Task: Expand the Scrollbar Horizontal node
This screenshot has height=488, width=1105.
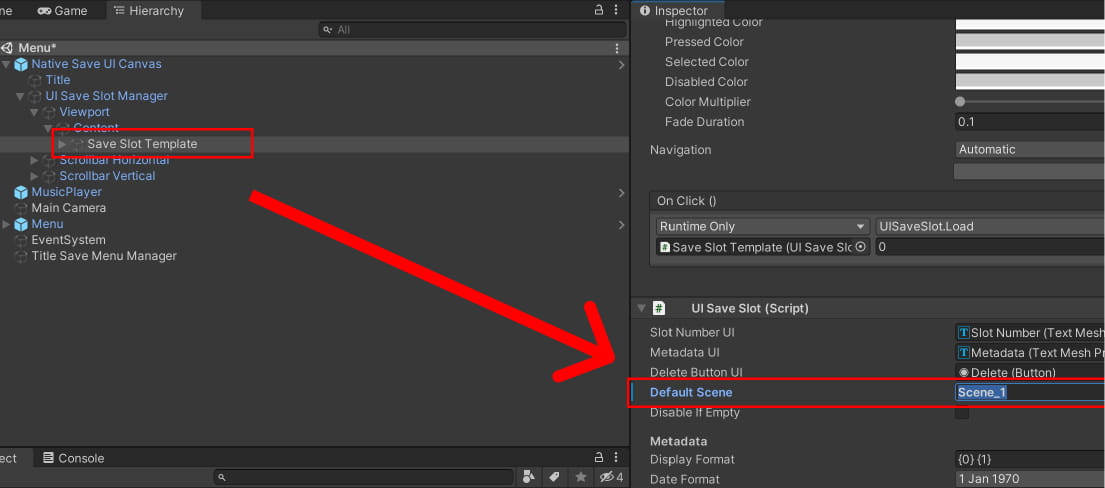Action: (x=35, y=160)
